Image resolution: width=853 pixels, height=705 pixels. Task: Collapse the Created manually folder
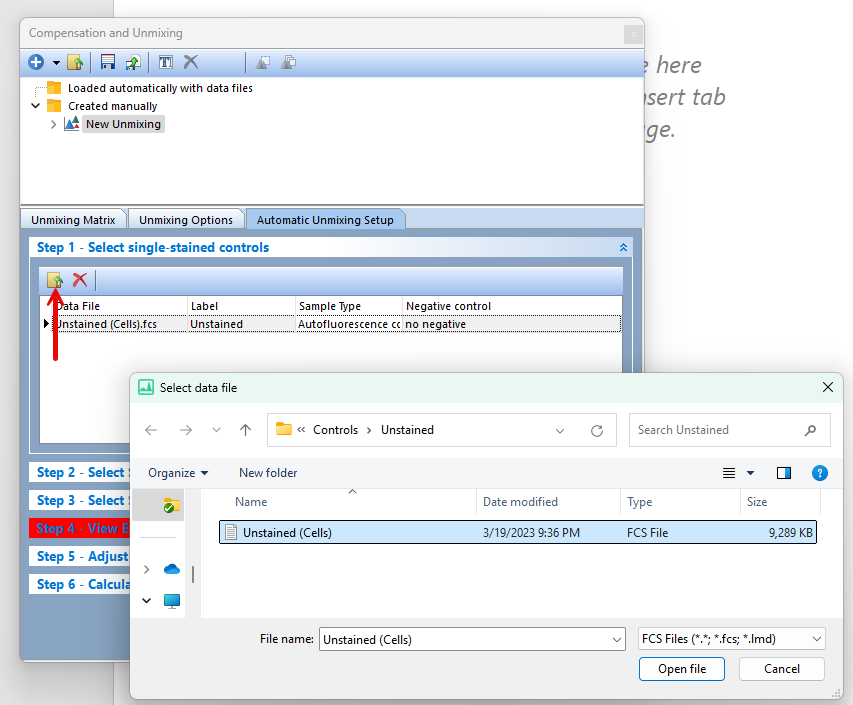coord(36,106)
